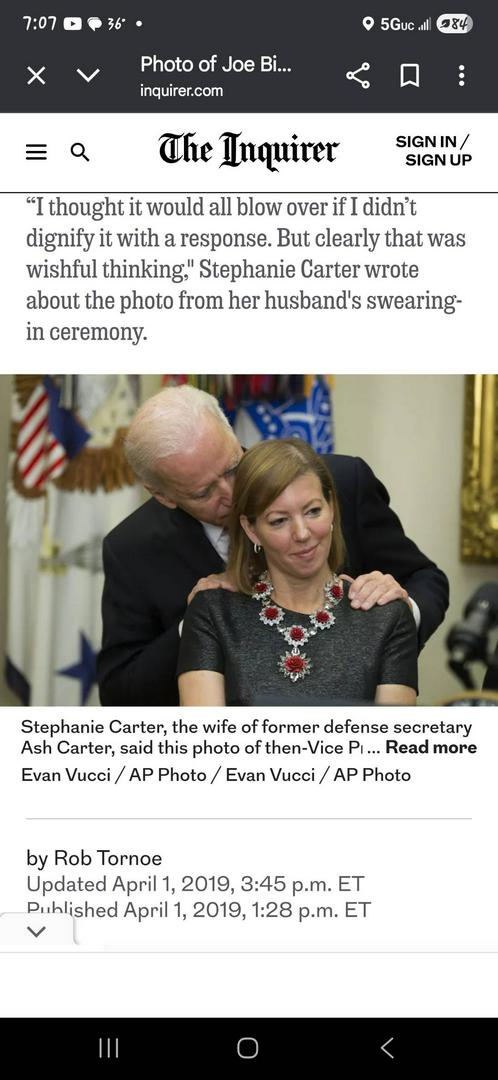Expand the browser tab chevron dropdown
Image resolution: width=498 pixels, height=1080 pixels.
tap(87, 75)
